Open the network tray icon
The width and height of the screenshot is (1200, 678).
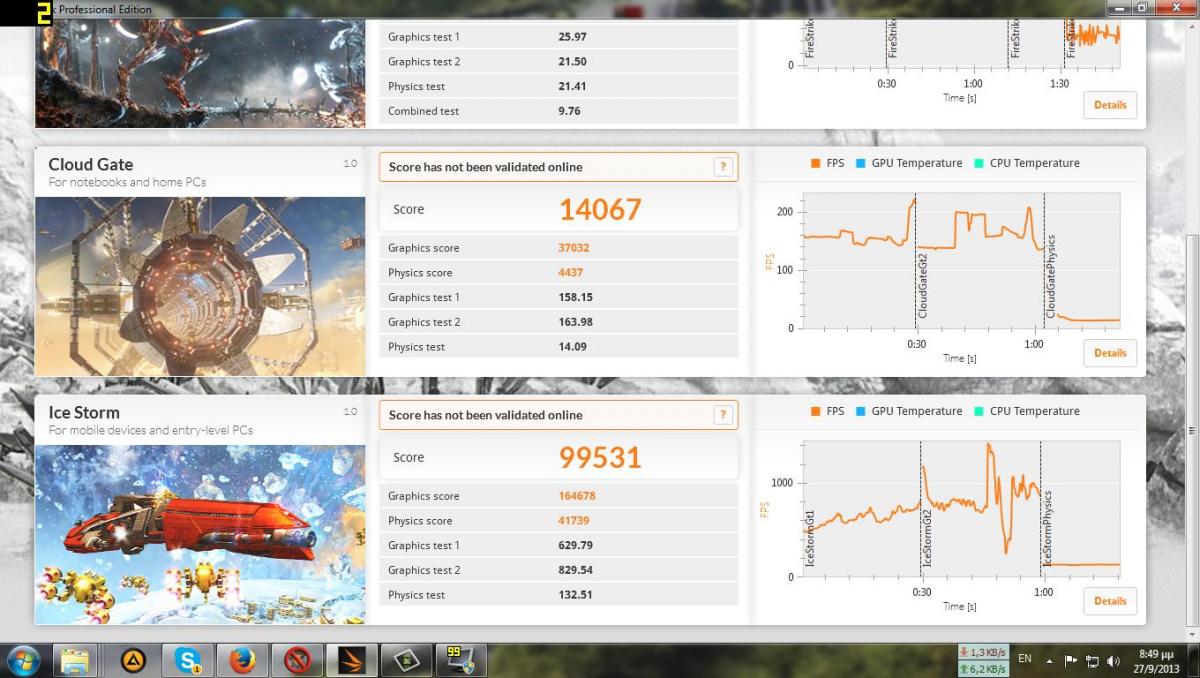click(x=1092, y=661)
